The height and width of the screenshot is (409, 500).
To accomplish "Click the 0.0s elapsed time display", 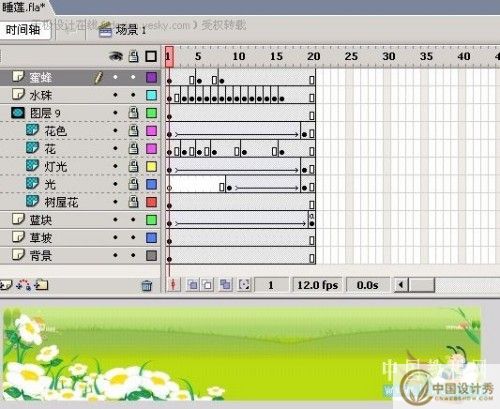I will [368, 285].
